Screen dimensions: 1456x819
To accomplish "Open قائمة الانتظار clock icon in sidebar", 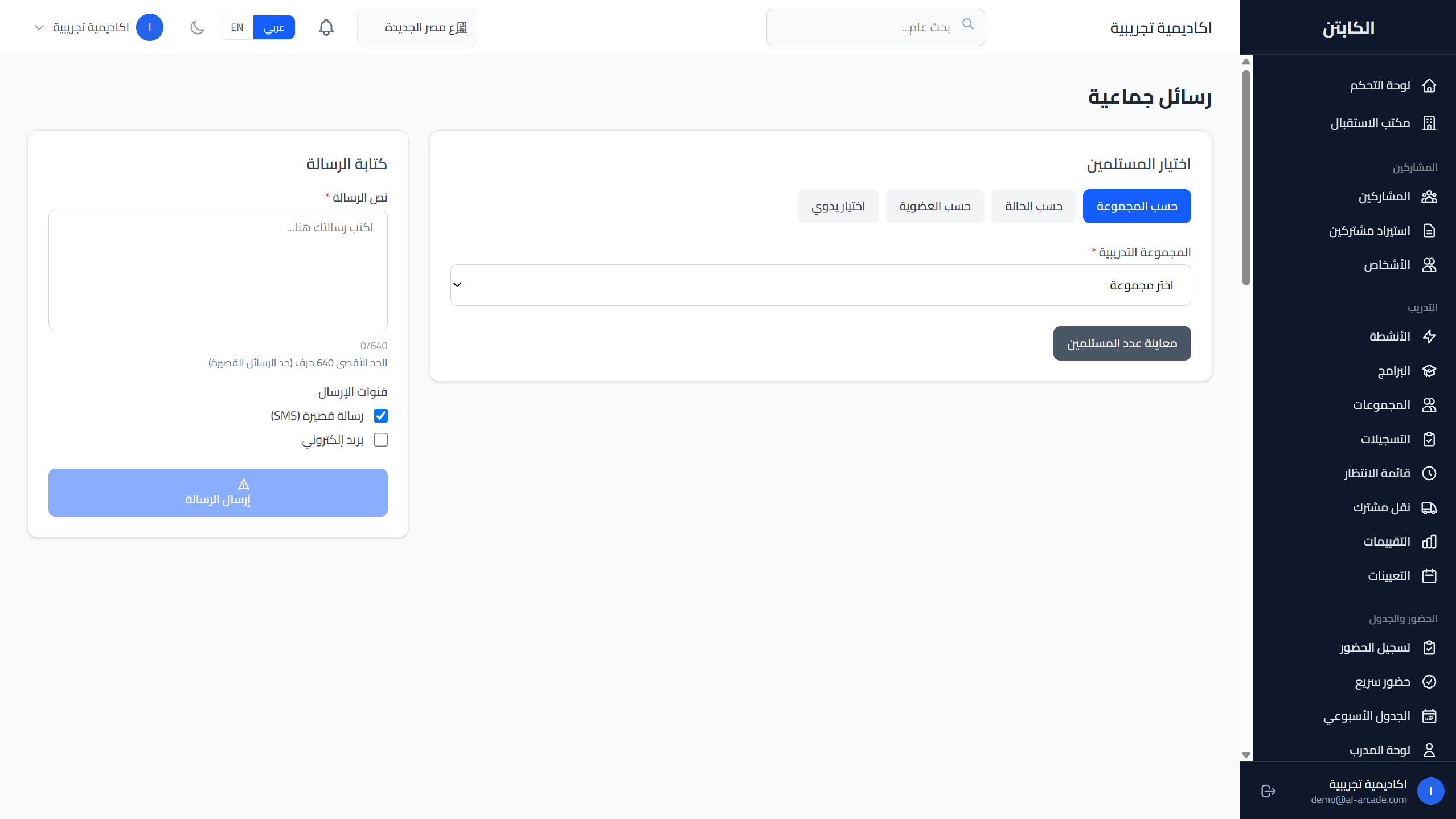I will pyautogui.click(x=1429, y=473).
